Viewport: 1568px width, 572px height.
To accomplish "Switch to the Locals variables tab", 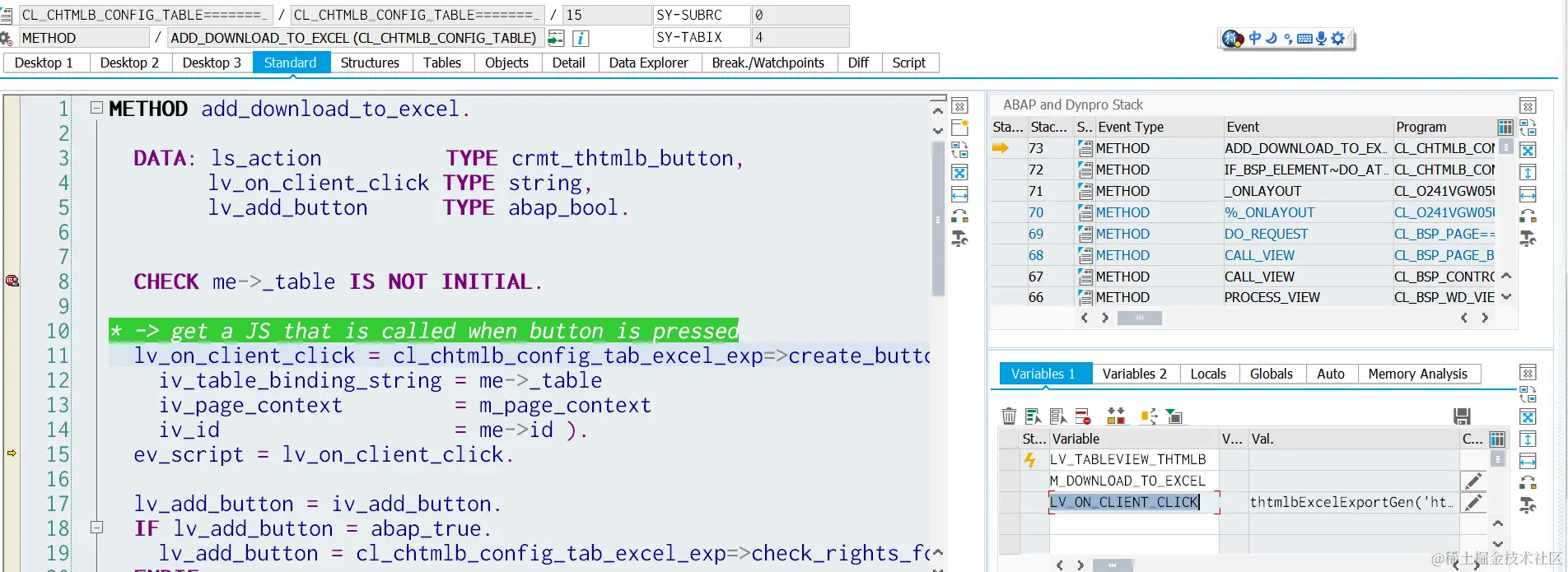I will coord(1208,374).
